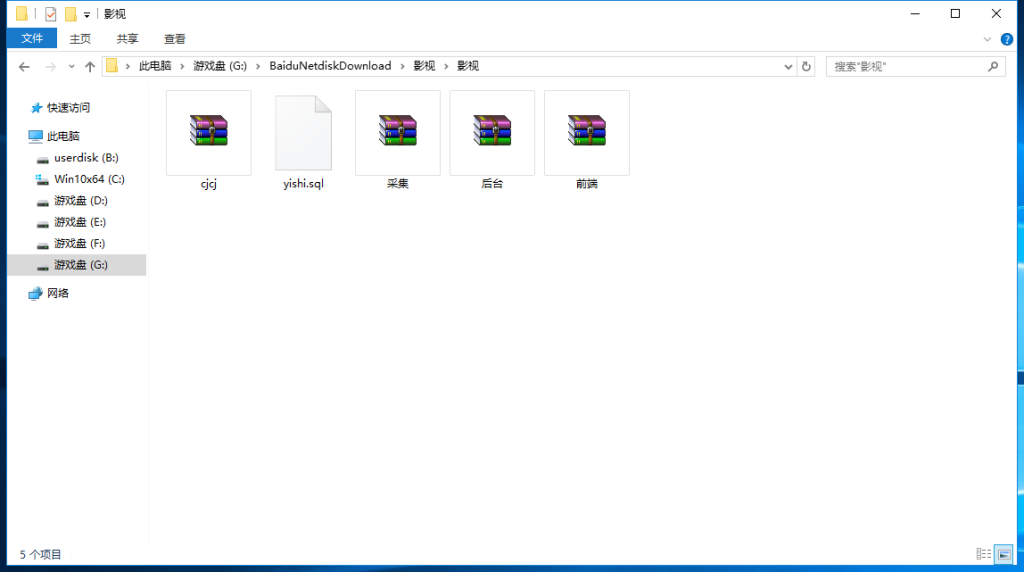
Task: Open 游戏盘 (E:) drive
Action: click(x=80, y=222)
